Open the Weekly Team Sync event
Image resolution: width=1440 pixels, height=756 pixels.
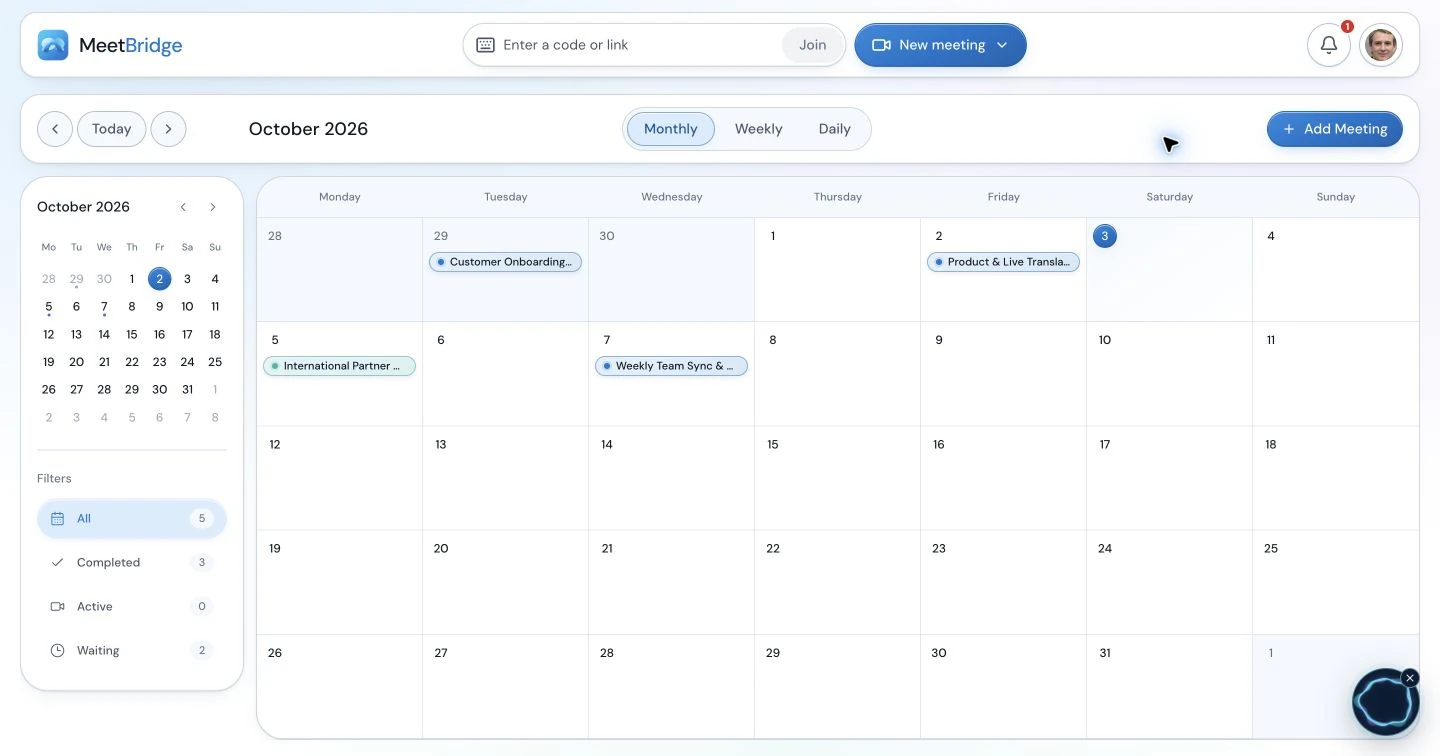point(671,366)
